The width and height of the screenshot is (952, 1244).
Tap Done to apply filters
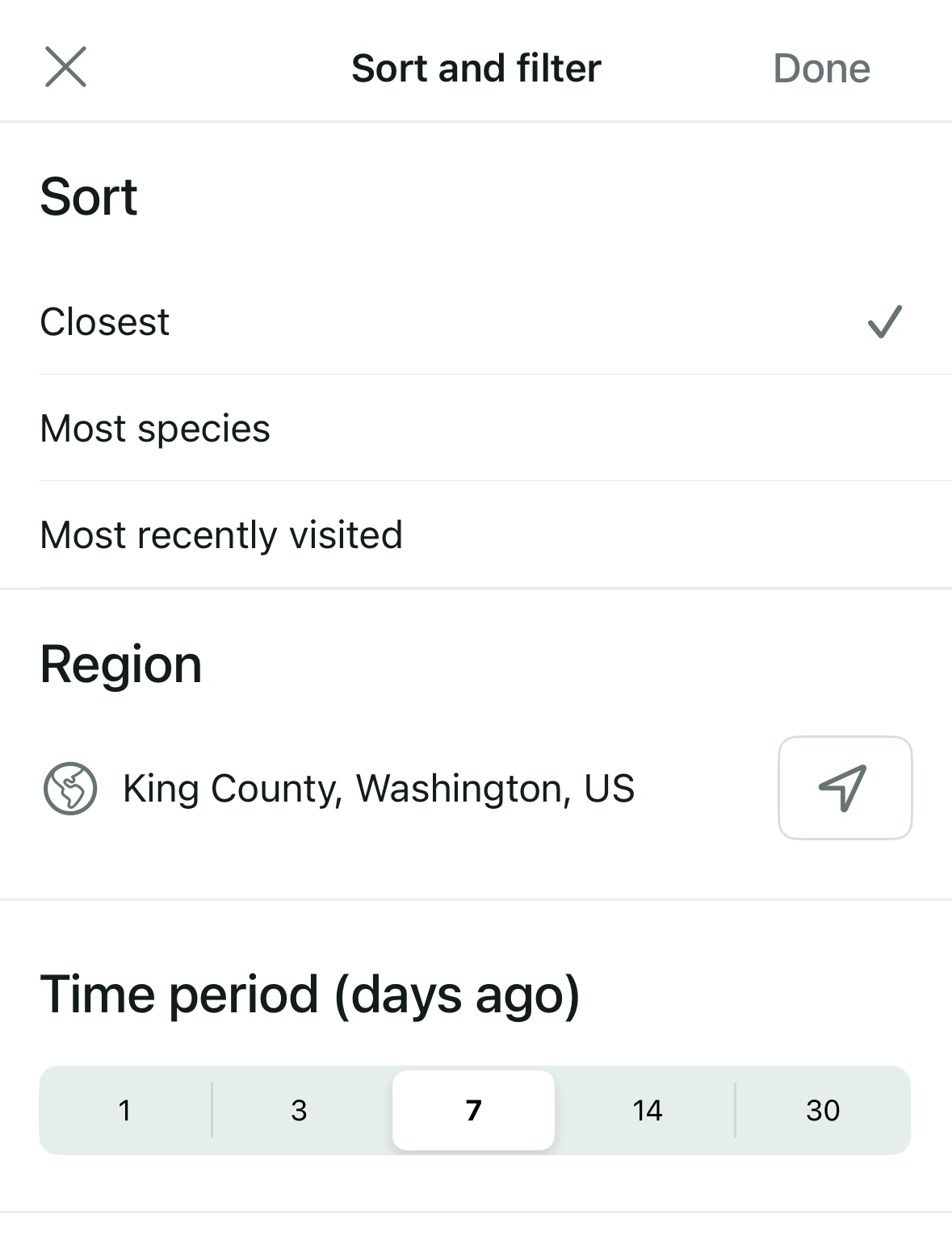821,69
